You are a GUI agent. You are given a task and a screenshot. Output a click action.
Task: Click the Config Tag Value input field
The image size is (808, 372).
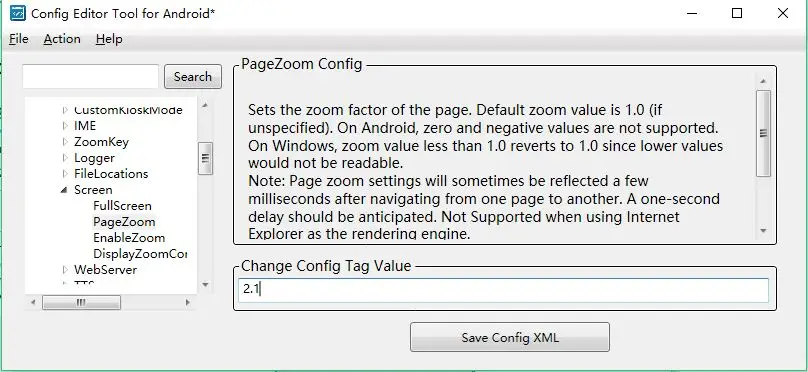503,290
